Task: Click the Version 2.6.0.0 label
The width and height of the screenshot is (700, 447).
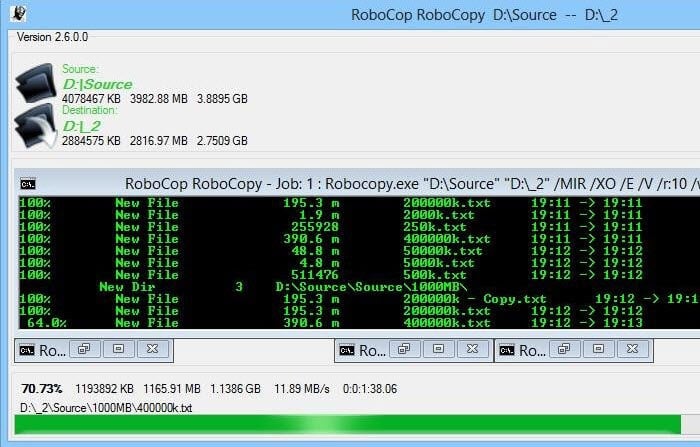Action: pyautogui.click(x=52, y=37)
